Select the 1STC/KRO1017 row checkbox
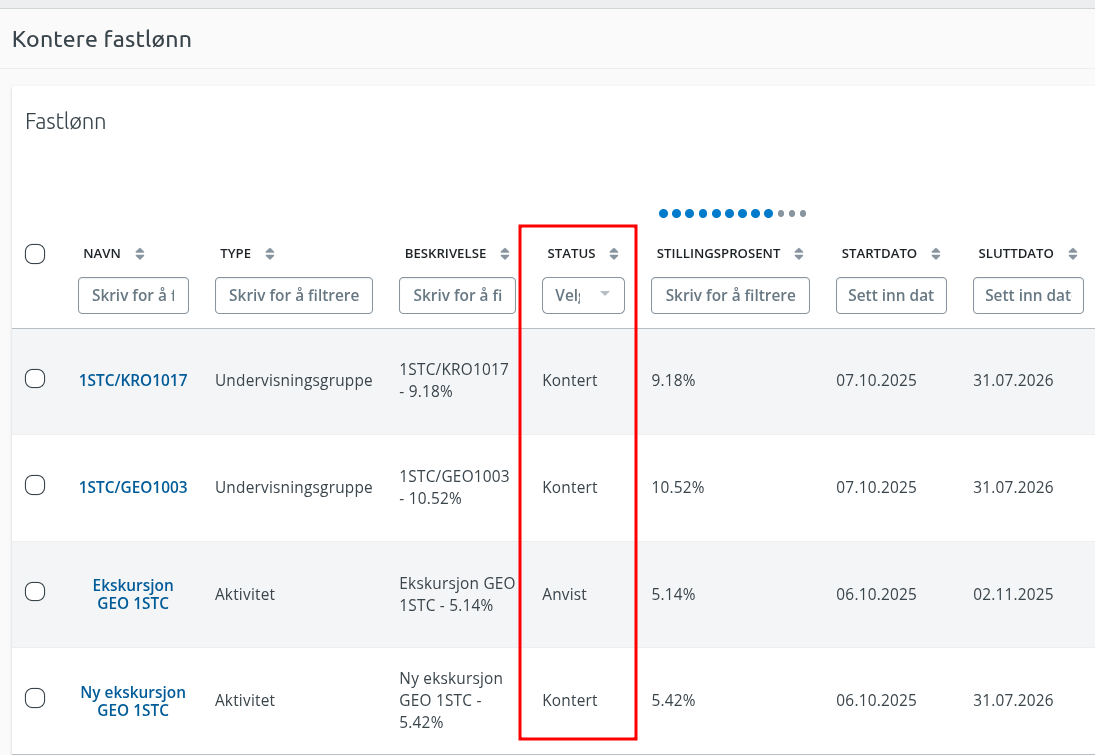Screen dimensions: 1095x755 pyautogui.click(x=35, y=379)
